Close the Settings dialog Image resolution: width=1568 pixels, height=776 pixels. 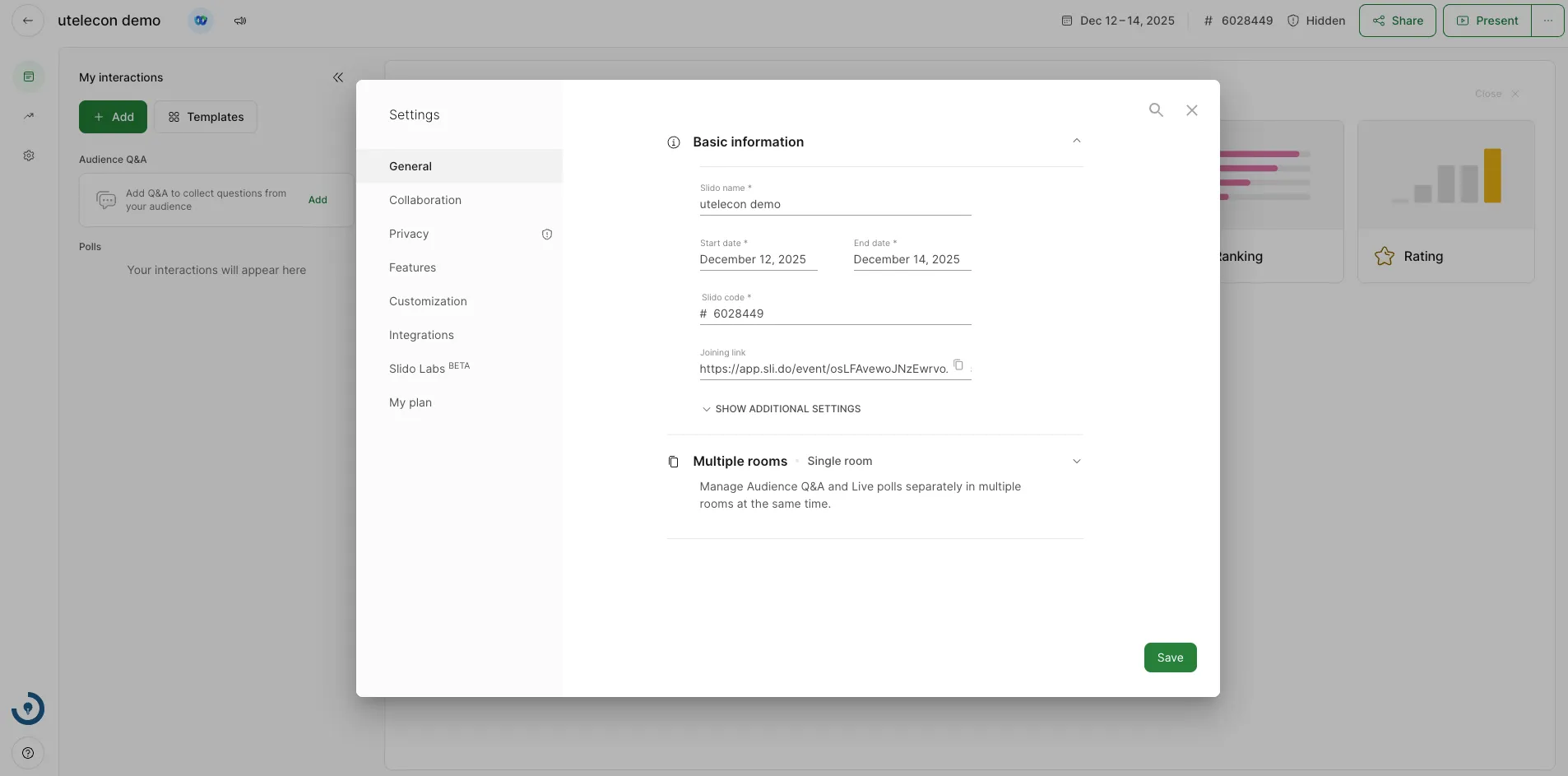[1191, 110]
